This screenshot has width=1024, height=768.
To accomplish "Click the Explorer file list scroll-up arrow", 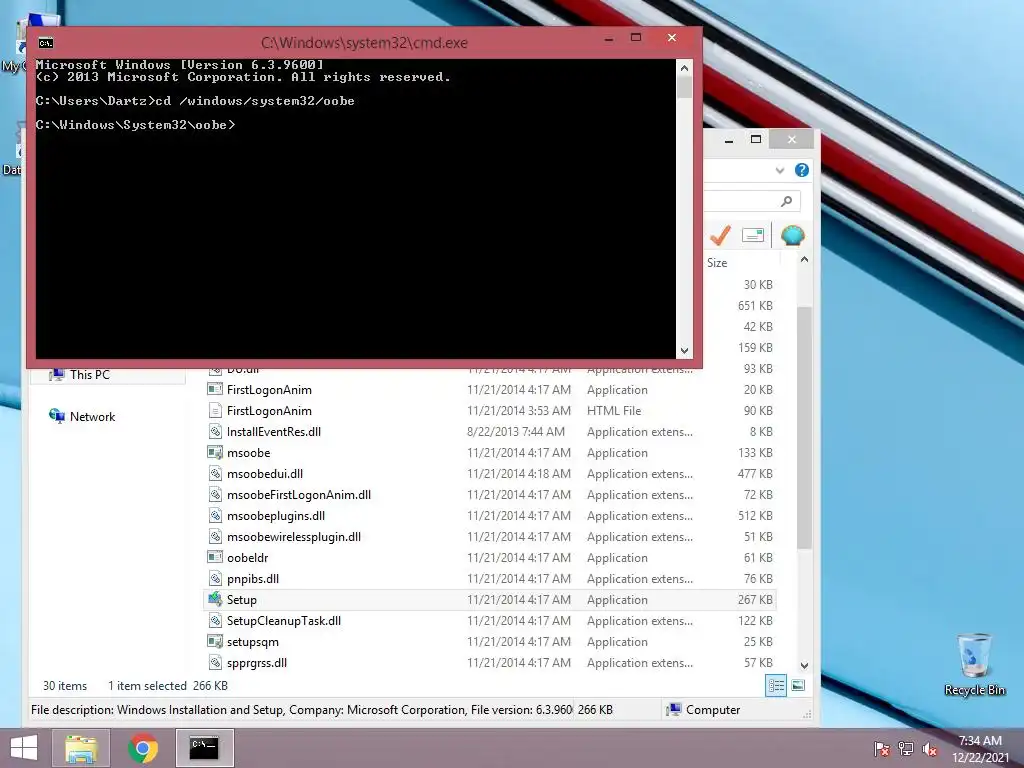I will 804,260.
